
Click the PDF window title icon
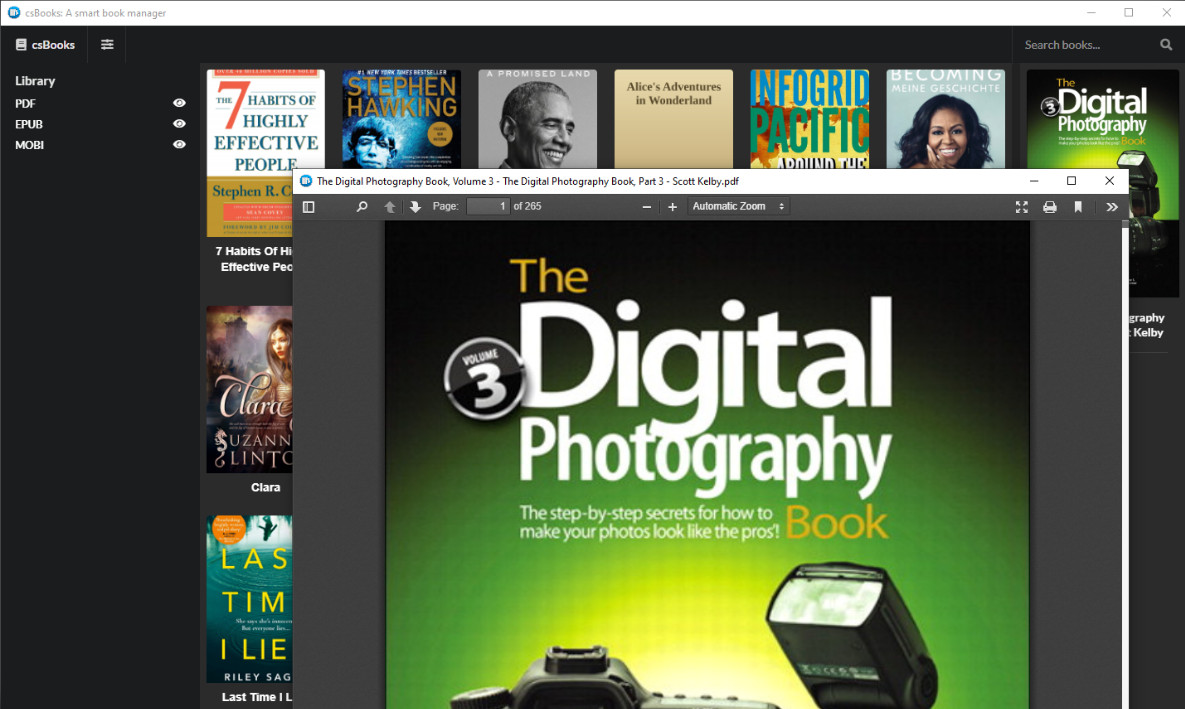click(306, 181)
